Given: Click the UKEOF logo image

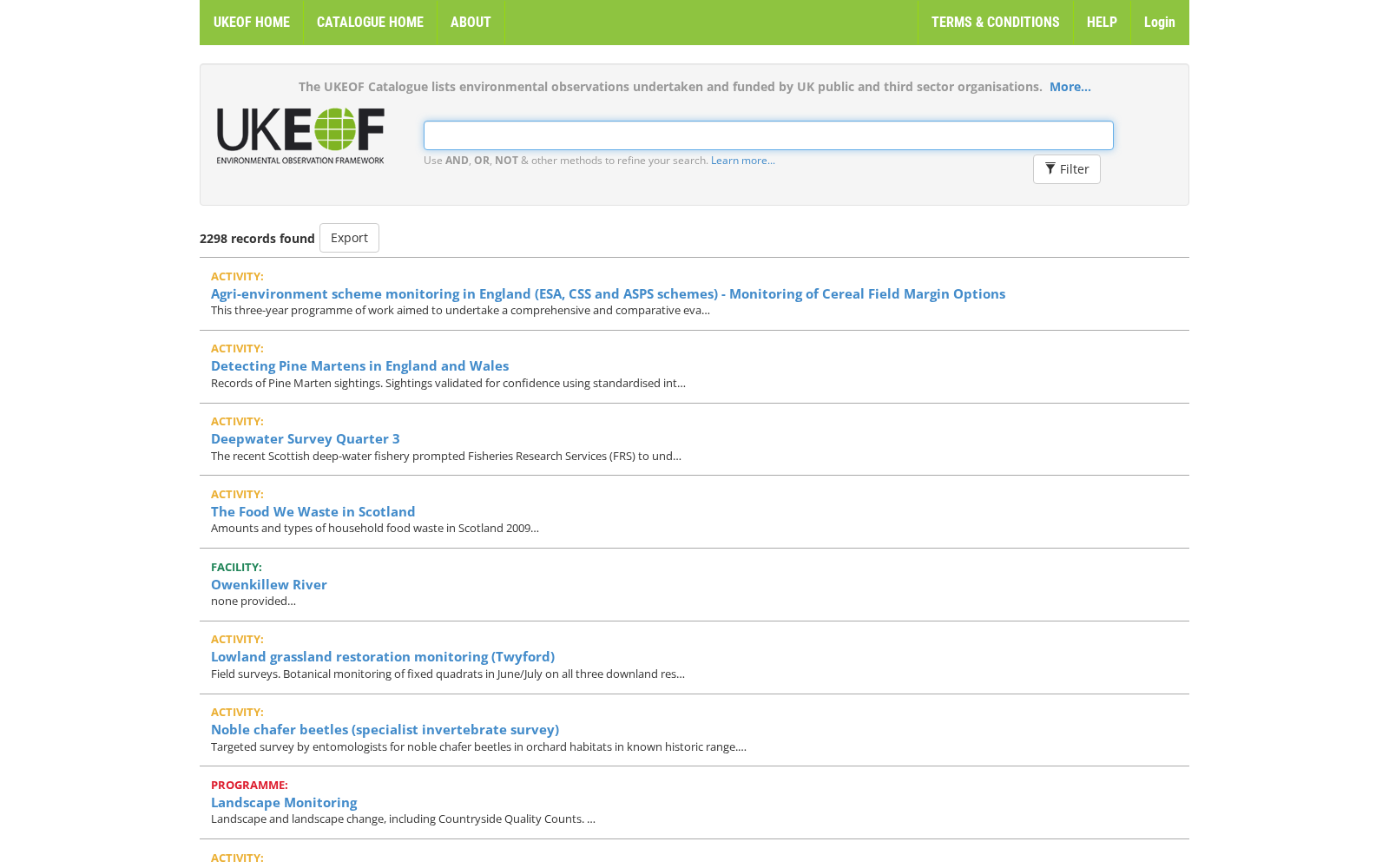Looking at the screenshot, I should (x=300, y=135).
